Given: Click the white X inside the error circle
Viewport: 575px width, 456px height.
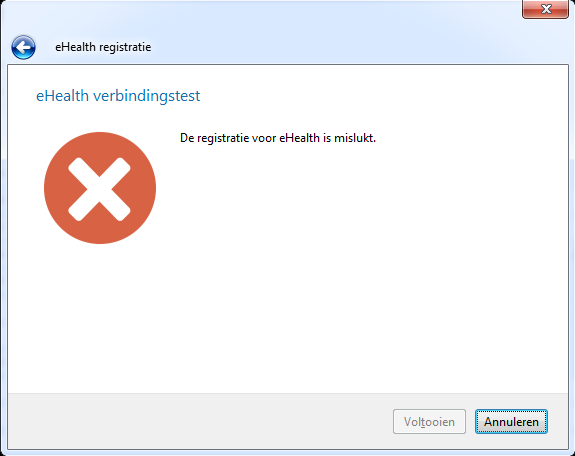Looking at the screenshot, I should click(x=99, y=189).
